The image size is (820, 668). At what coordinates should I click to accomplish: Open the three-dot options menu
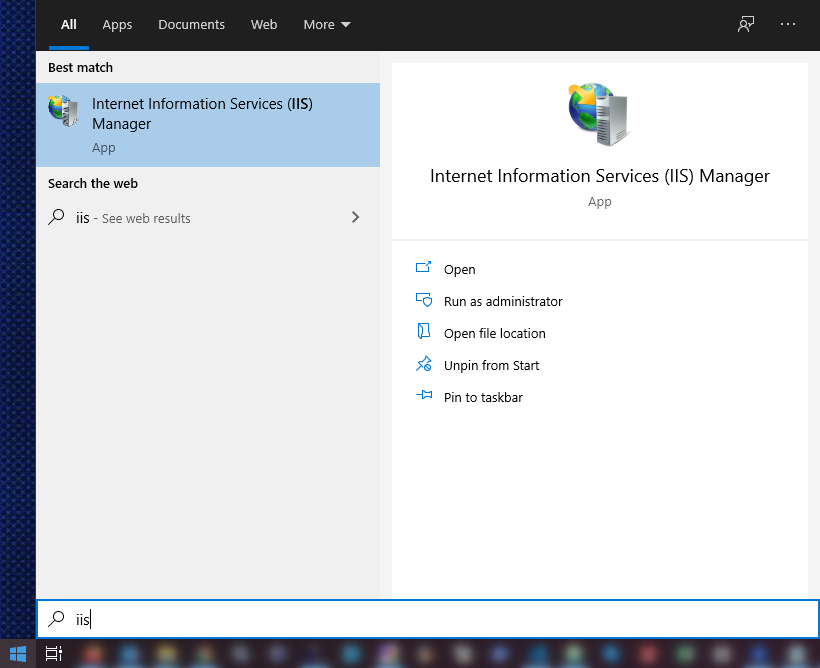pyautogui.click(x=788, y=24)
